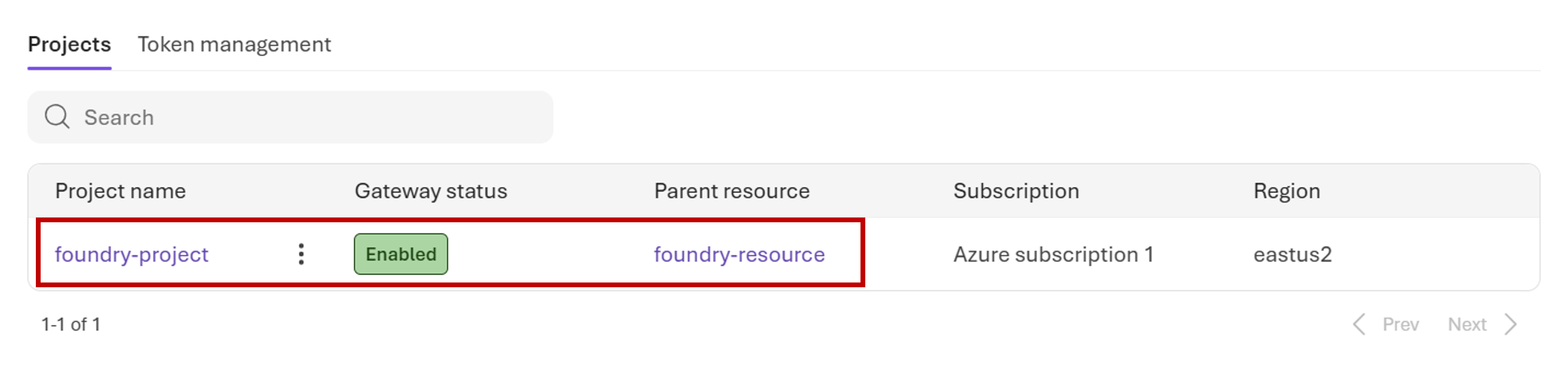Open the foundry-resource parent resource link
This screenshot has width=1568, height=369.
click(x=739, y=255)
